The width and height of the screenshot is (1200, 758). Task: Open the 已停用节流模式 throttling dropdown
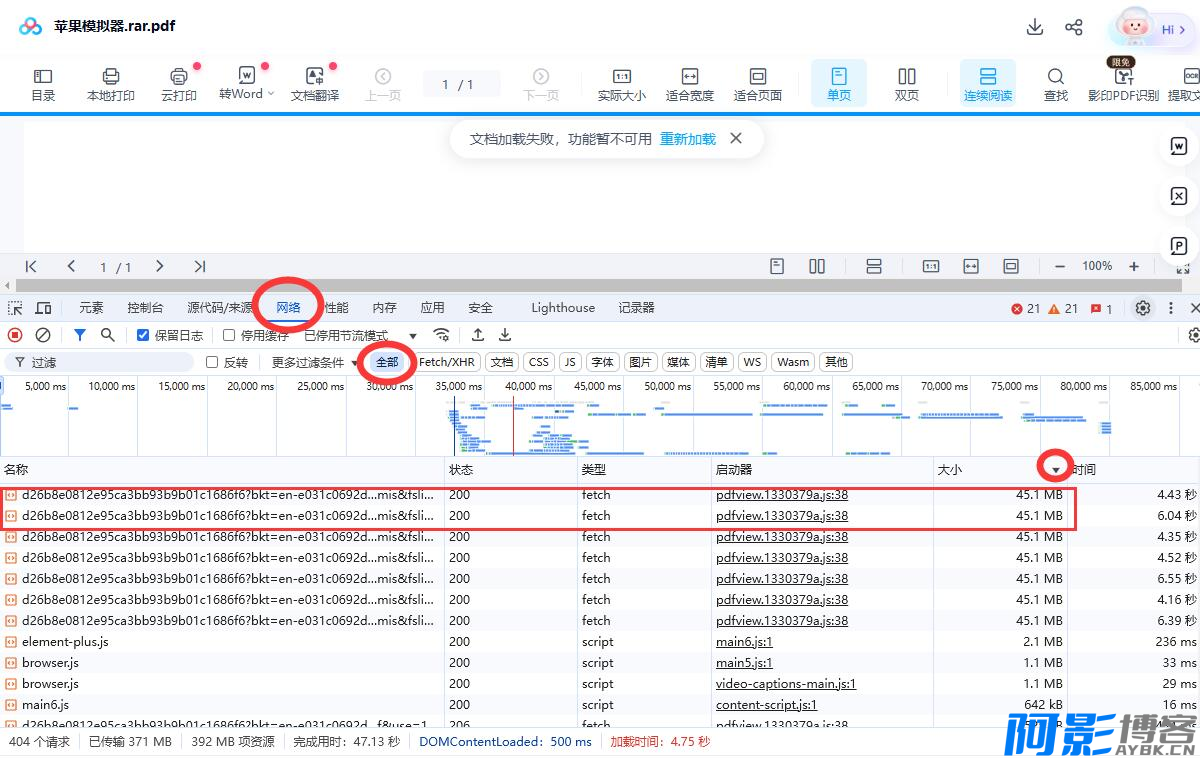[361, 335]
